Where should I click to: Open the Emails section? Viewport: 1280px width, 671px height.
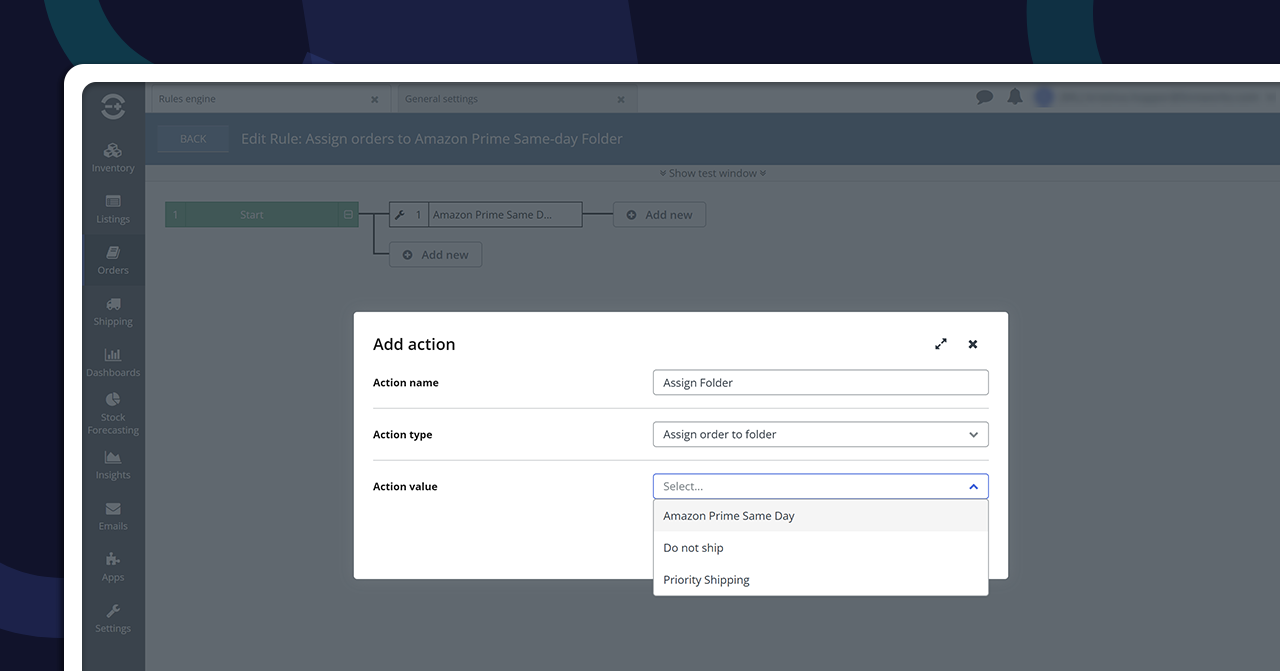(113, 516)
